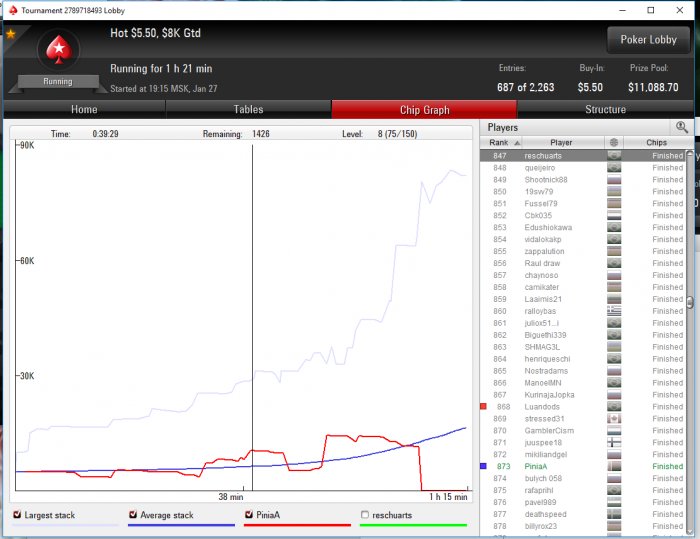Select player row mikiliandgel
This screenshot has width=700, height=539.
coord(582,455)
